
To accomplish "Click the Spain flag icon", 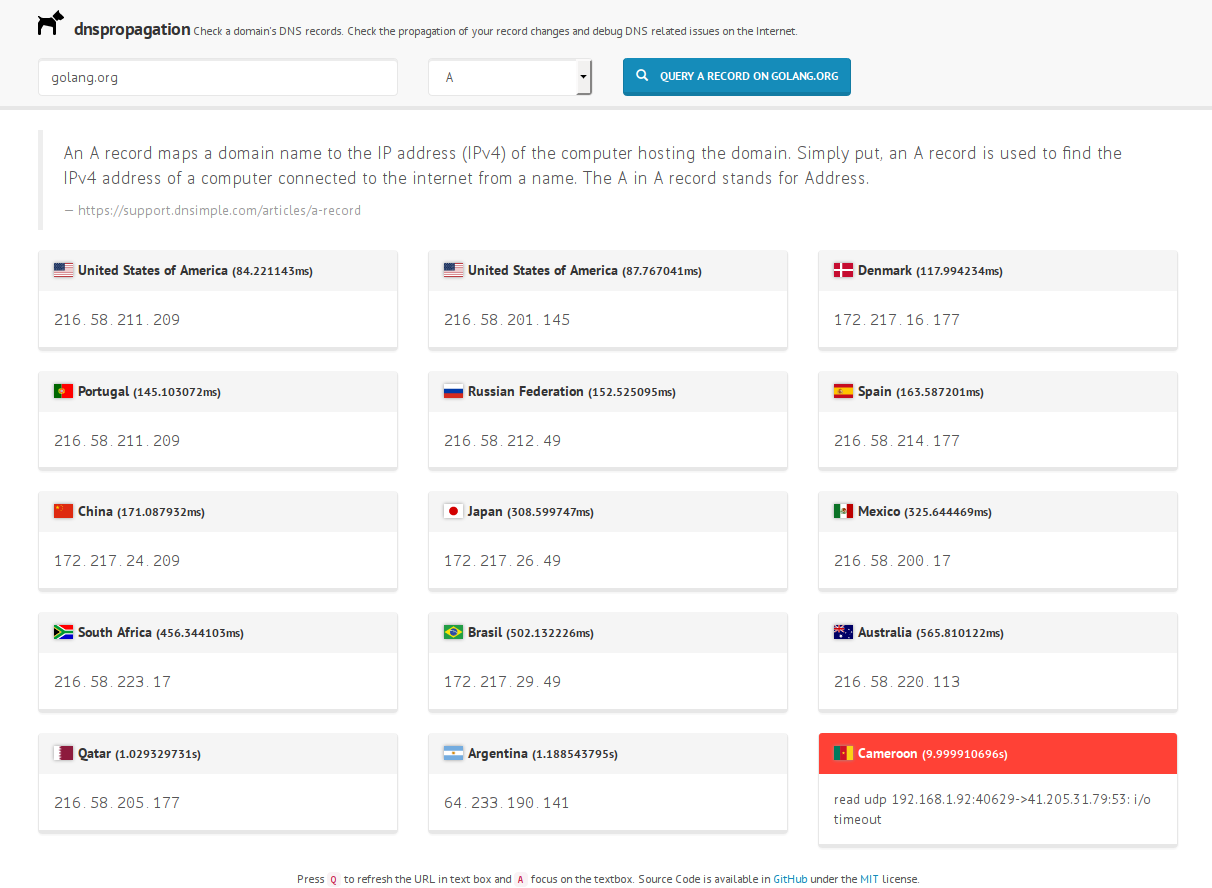I will [843, 391].
